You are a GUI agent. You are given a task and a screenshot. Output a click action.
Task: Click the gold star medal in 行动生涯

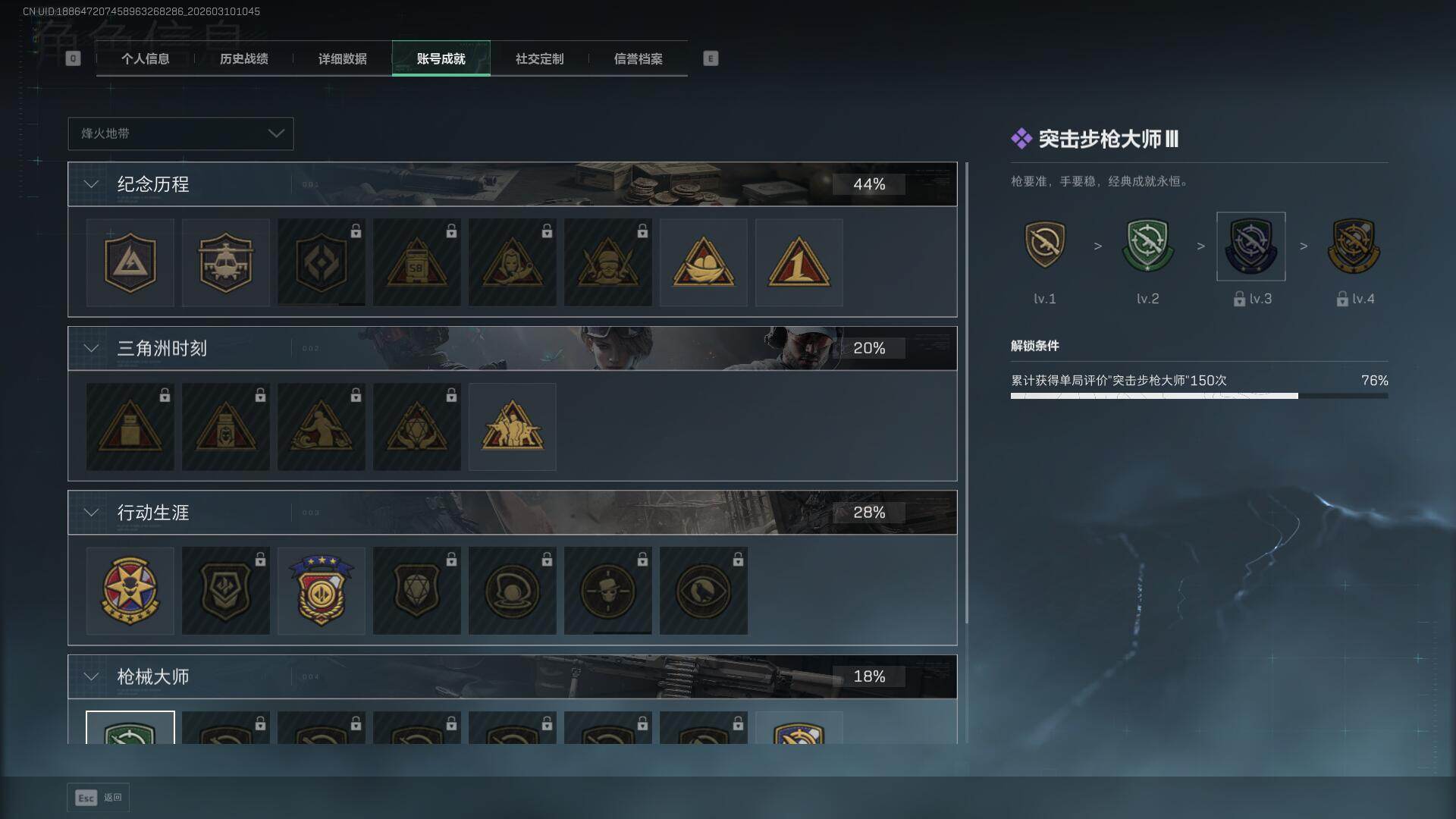[130, 591]
